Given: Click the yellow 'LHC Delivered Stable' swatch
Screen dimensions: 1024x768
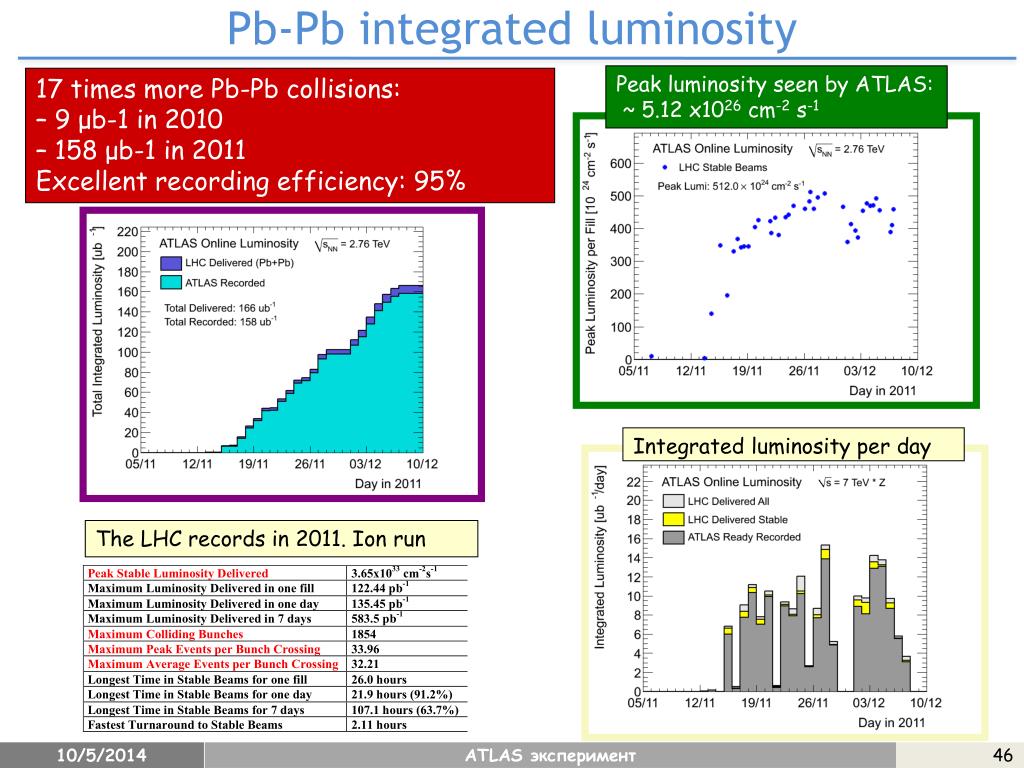Looking at the screenshot, I should (x=673, y=519).
